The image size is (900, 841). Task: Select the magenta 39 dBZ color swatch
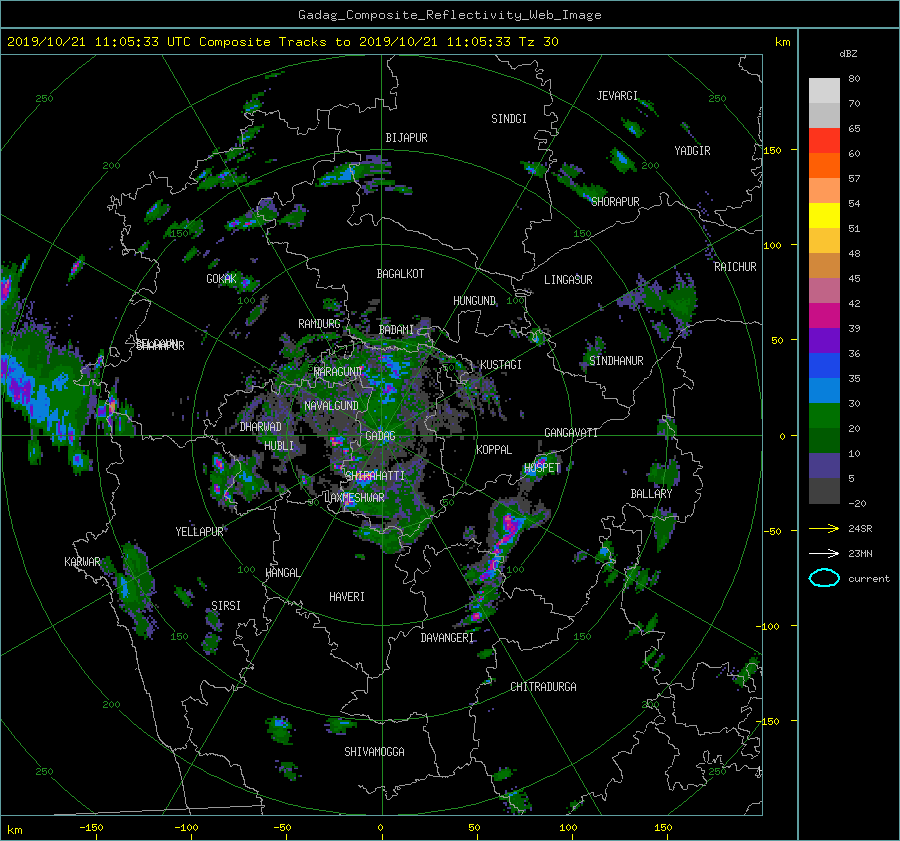824,316
